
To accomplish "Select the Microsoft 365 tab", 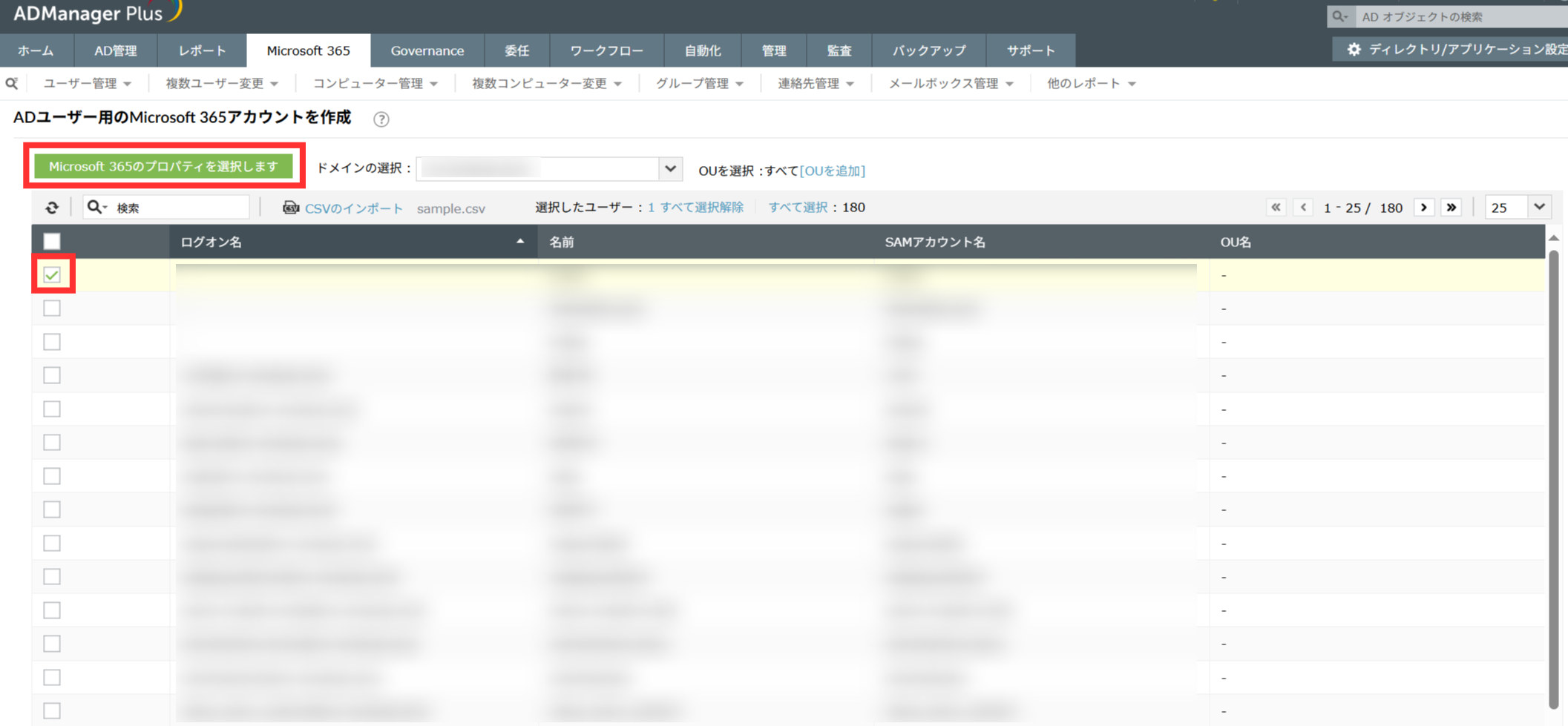I will coord(308,50).
